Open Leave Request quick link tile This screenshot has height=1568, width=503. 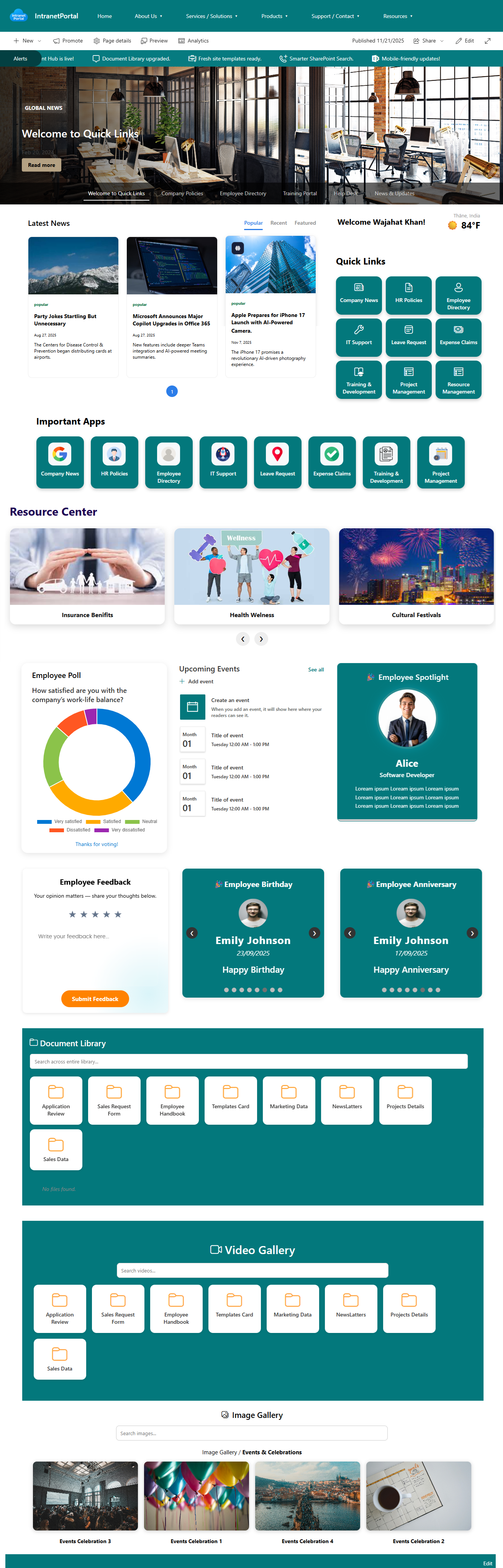409,337
